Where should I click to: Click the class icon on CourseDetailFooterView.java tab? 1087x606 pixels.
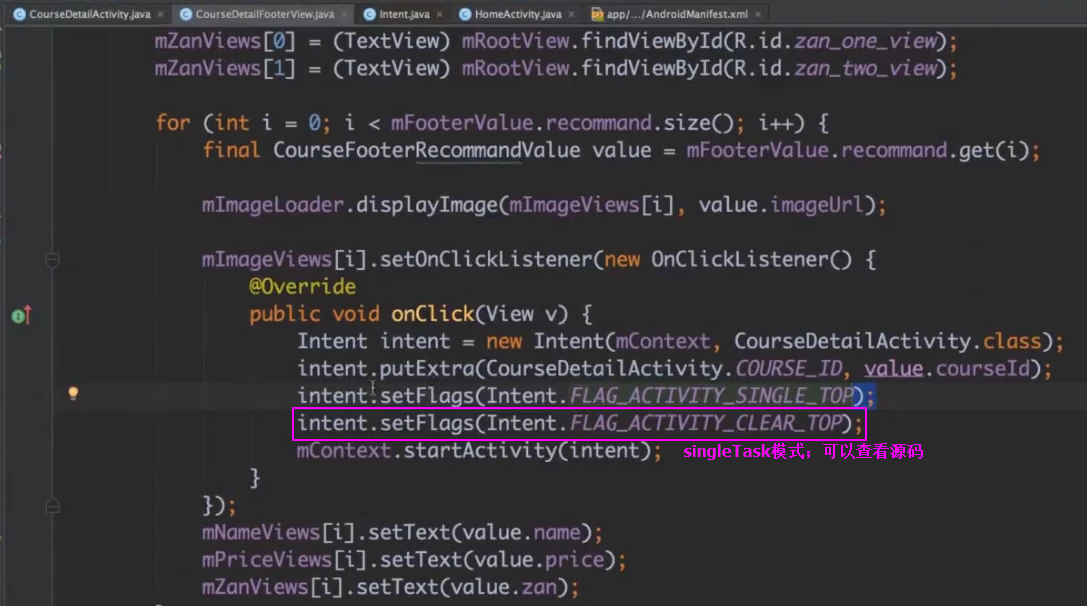click(186, 14)
